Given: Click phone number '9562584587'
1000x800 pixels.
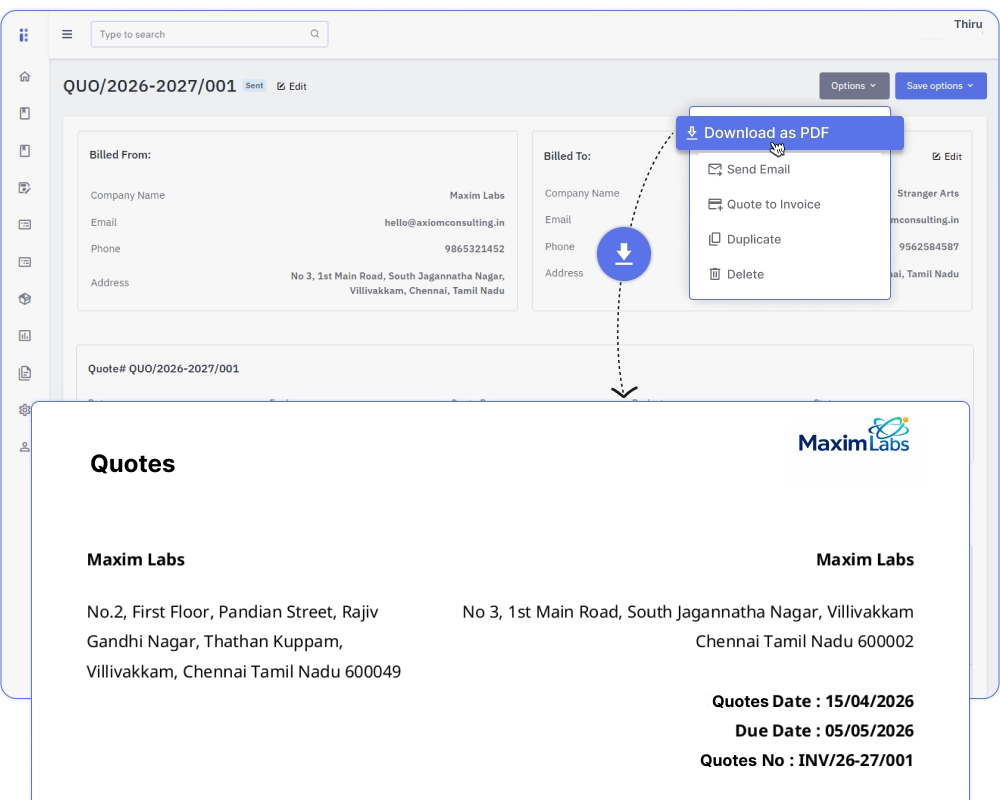Looking at the screenshot, I should (929, 247).
